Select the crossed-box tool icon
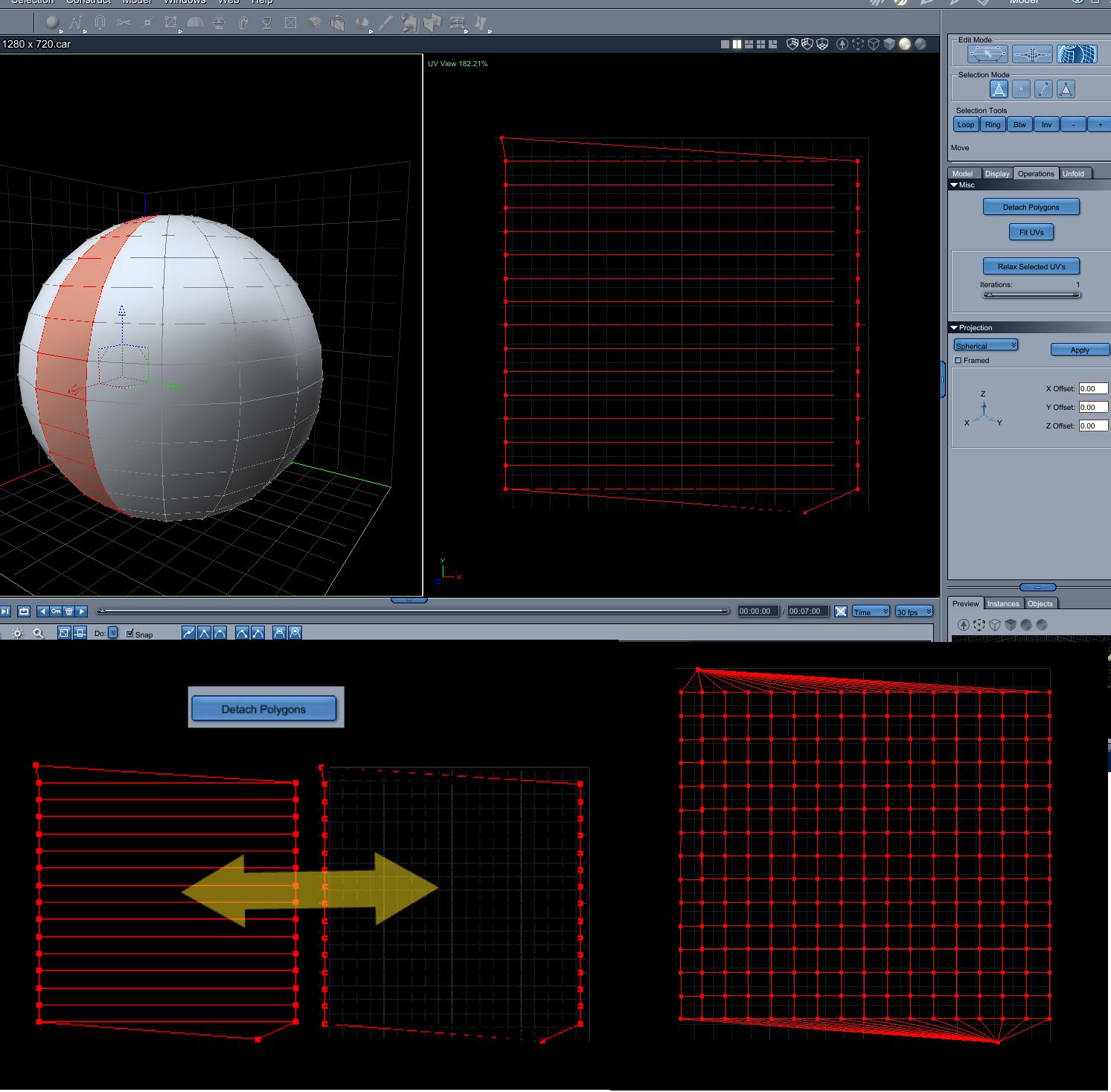Viewport: 1111px width, 1092px height. tap(290, 23)
